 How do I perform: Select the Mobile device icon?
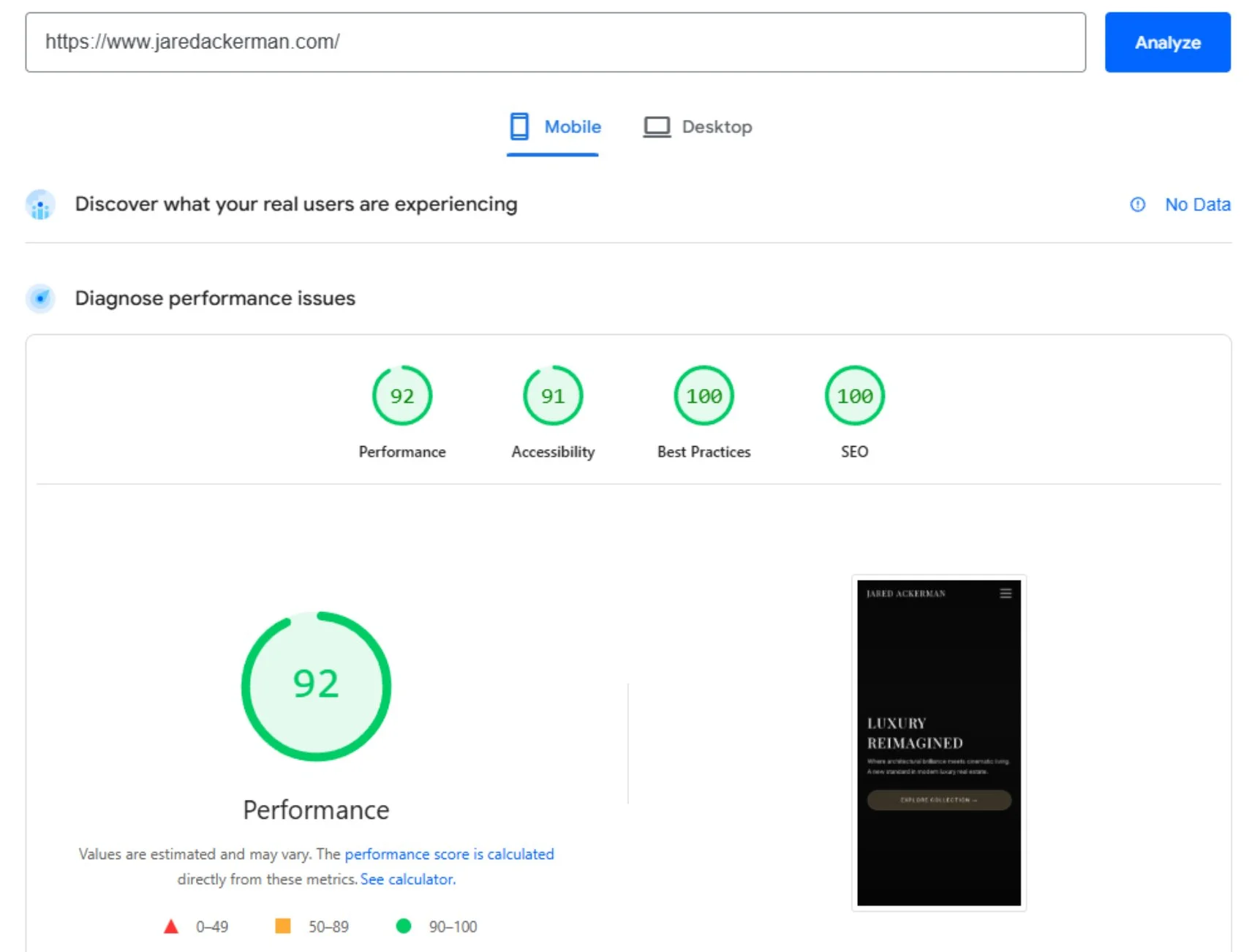[519, 126]
